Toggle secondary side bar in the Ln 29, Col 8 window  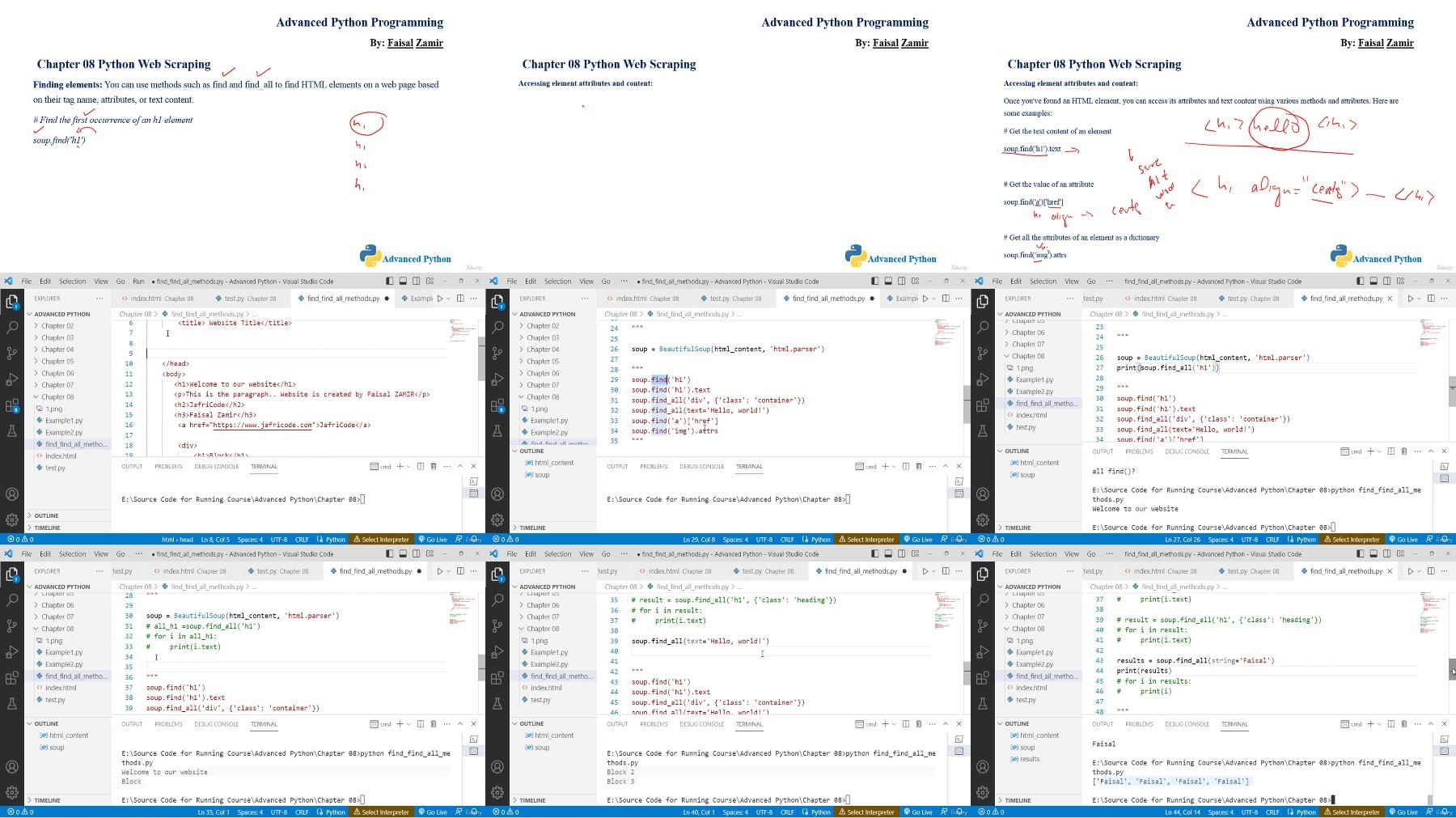[x=901, y=282]
